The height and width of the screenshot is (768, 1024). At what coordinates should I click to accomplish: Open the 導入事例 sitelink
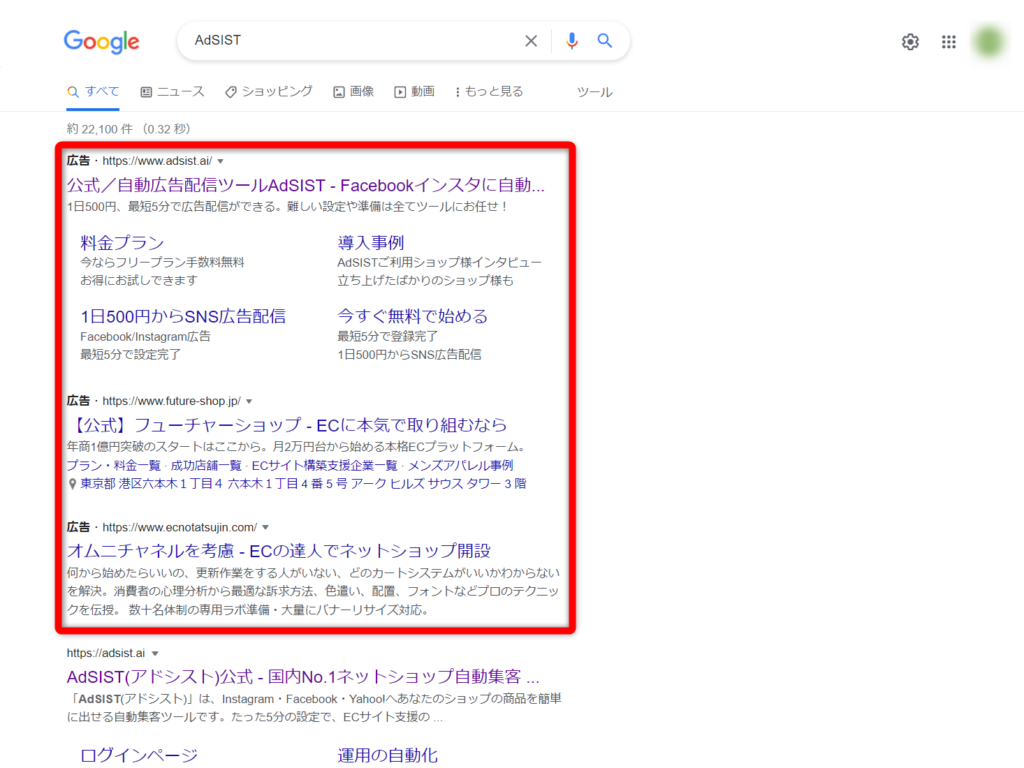point(371,243)
